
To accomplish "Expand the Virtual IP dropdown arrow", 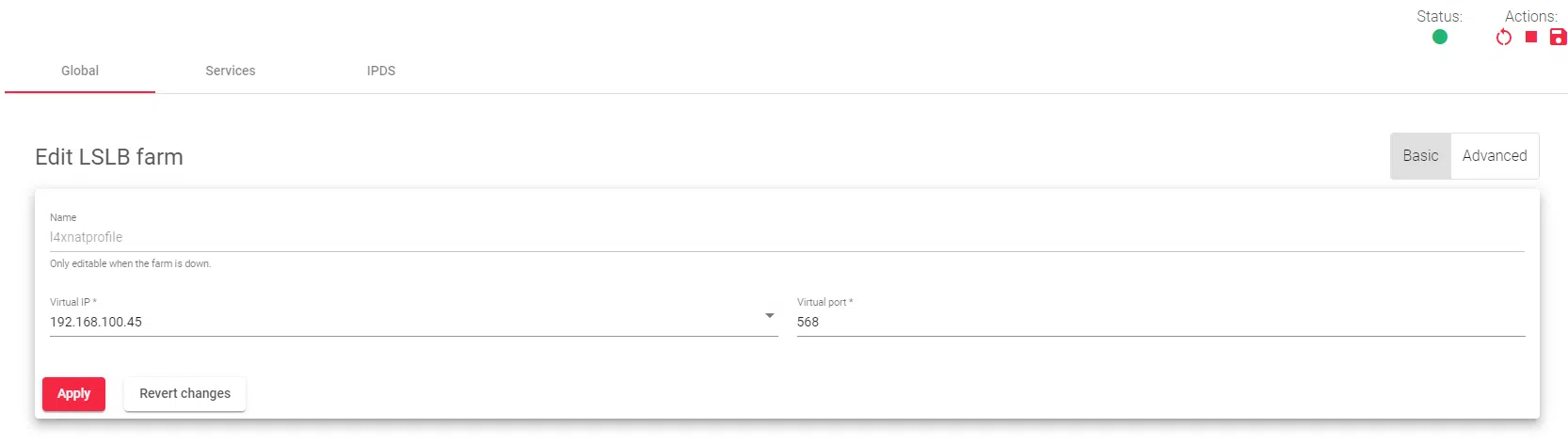I will (x=770, y=316).
